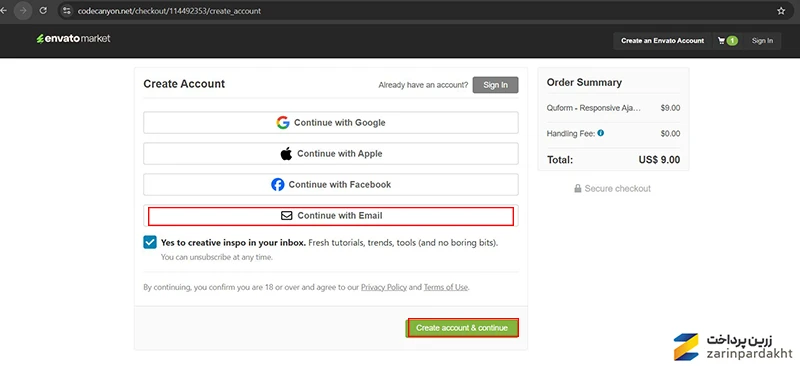Choose Continue with Google
The image size is (800, 366).
tap(331, 123)
